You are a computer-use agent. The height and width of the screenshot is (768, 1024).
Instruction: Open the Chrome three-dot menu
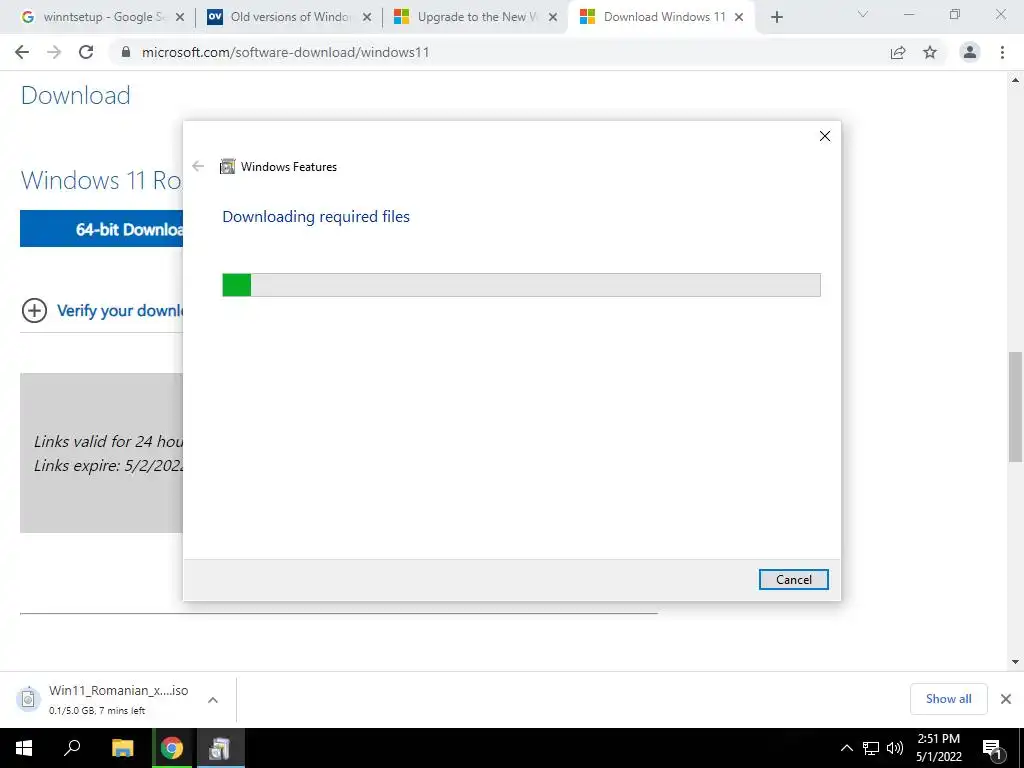pos(1002,52)
